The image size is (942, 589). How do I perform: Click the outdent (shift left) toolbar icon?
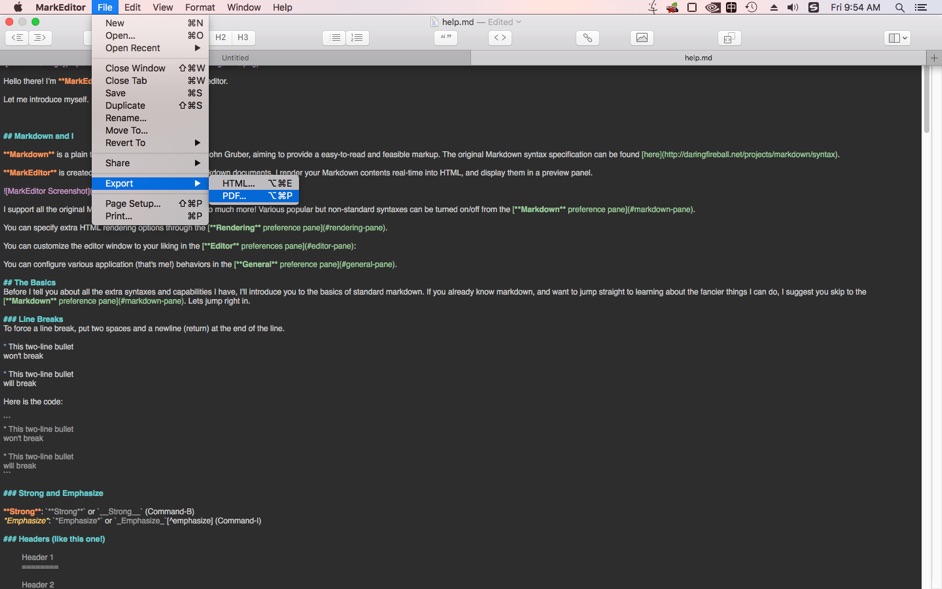point(17,38)
